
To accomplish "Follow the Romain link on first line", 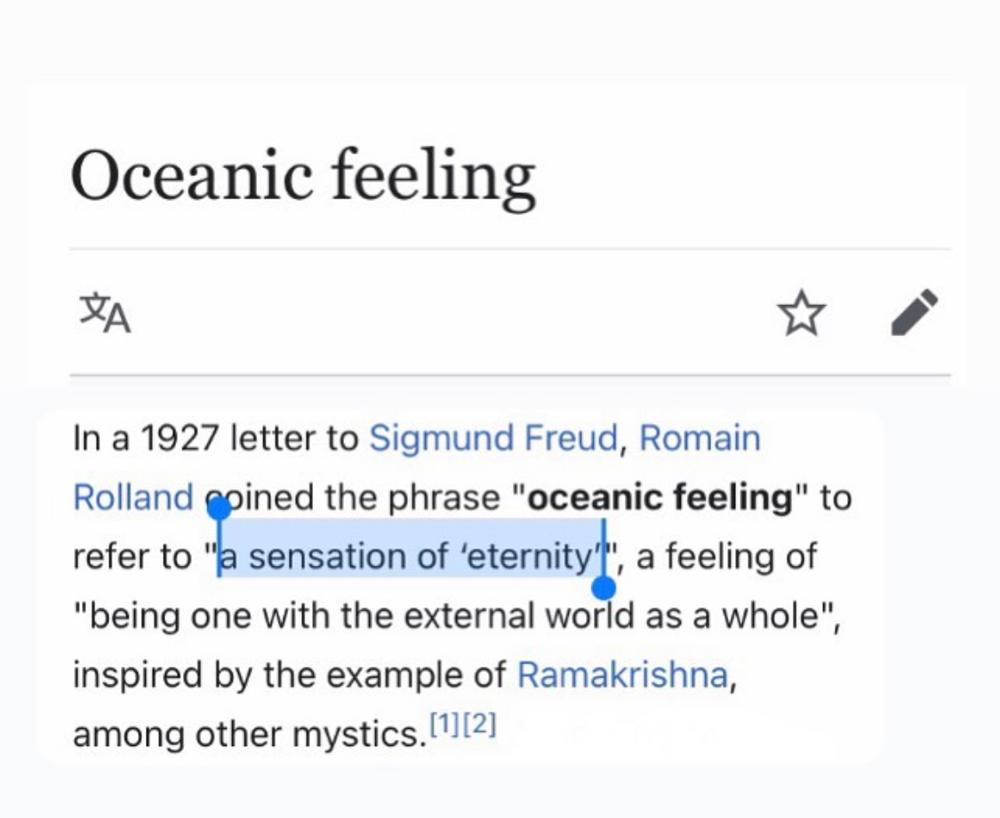I will click(700, 439).
